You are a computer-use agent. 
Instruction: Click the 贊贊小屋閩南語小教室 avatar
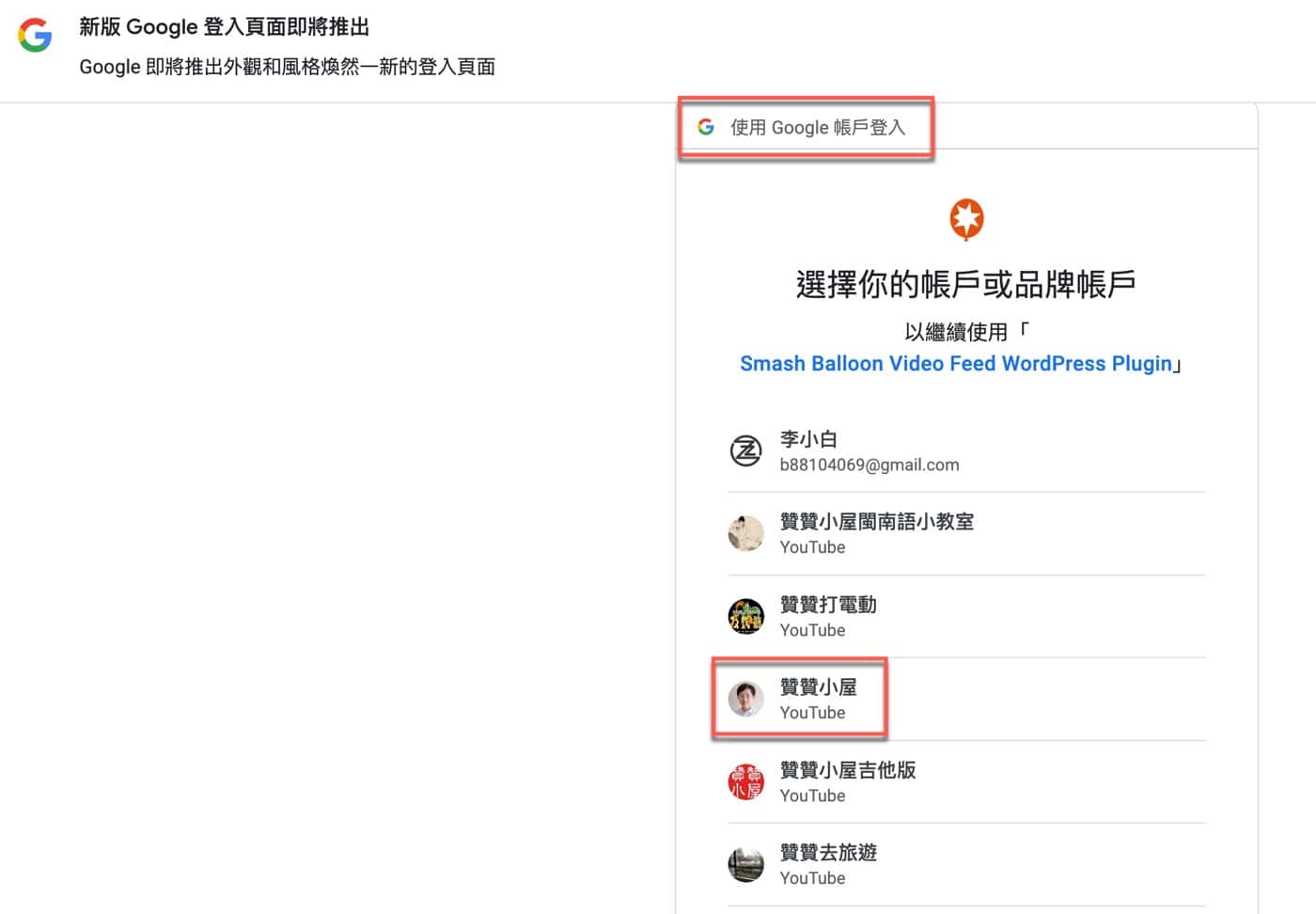tap(746, 533)
